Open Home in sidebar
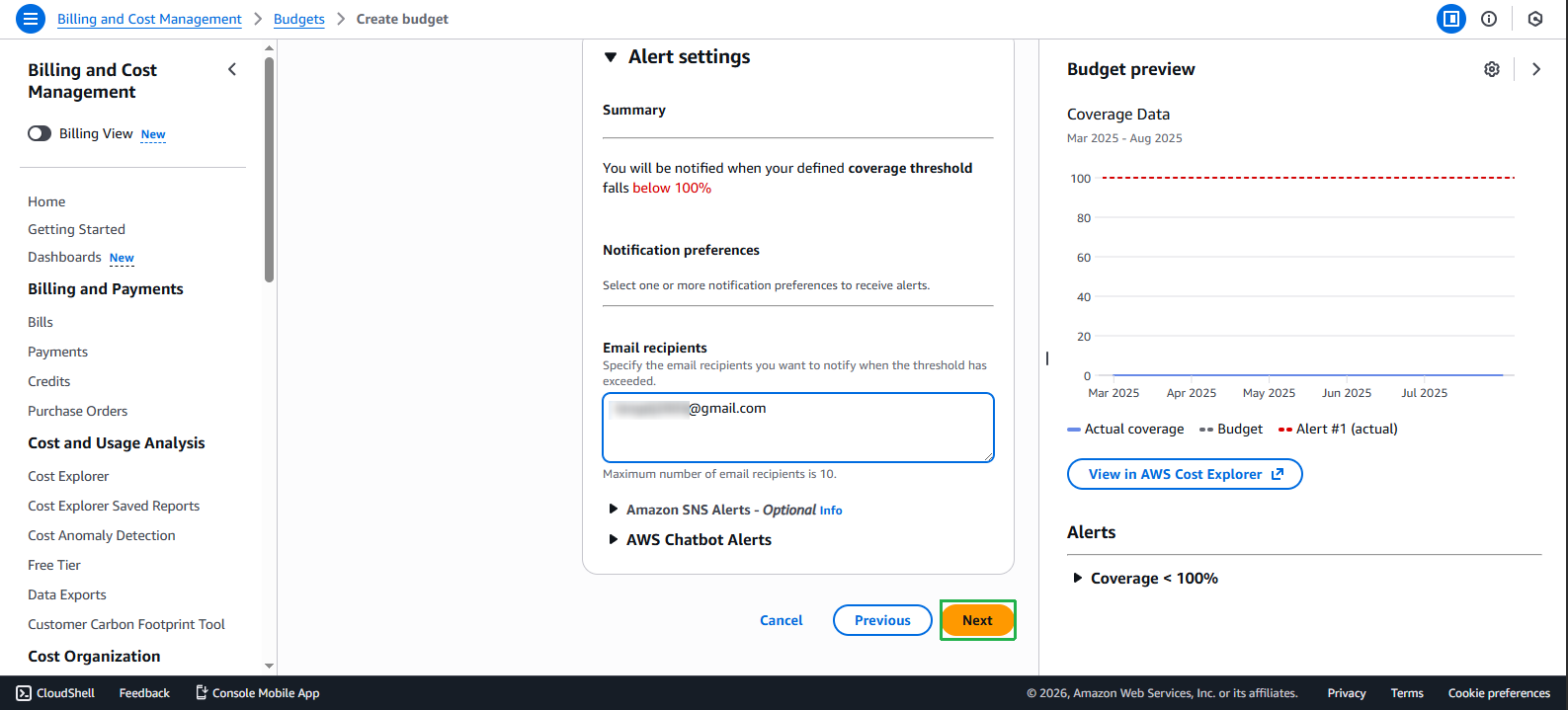Screen dimensions: 1568x710 46,201
